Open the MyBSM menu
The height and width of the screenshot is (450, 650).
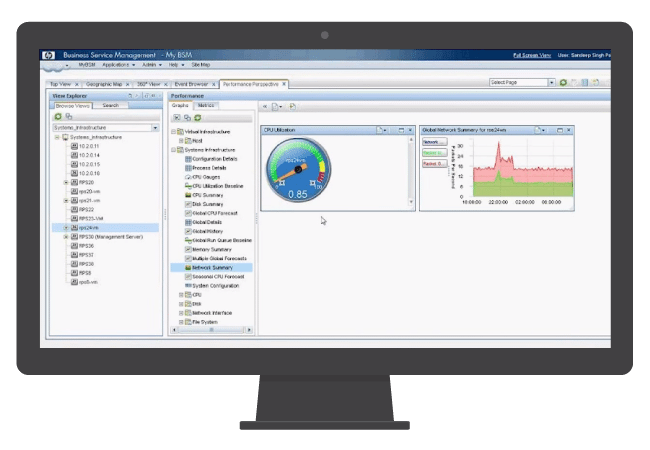87,65
